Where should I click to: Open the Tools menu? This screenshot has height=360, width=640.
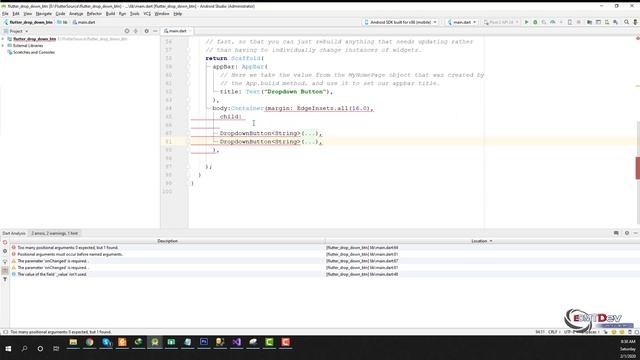[134, 13]
